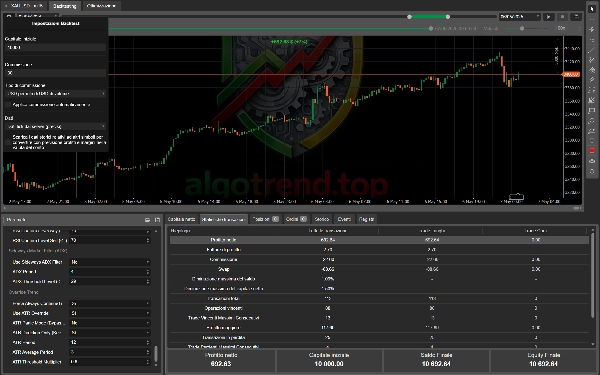Click the statistics table vertical scrollbar
This screenshot has width=600, height=375.
(593, 276)
